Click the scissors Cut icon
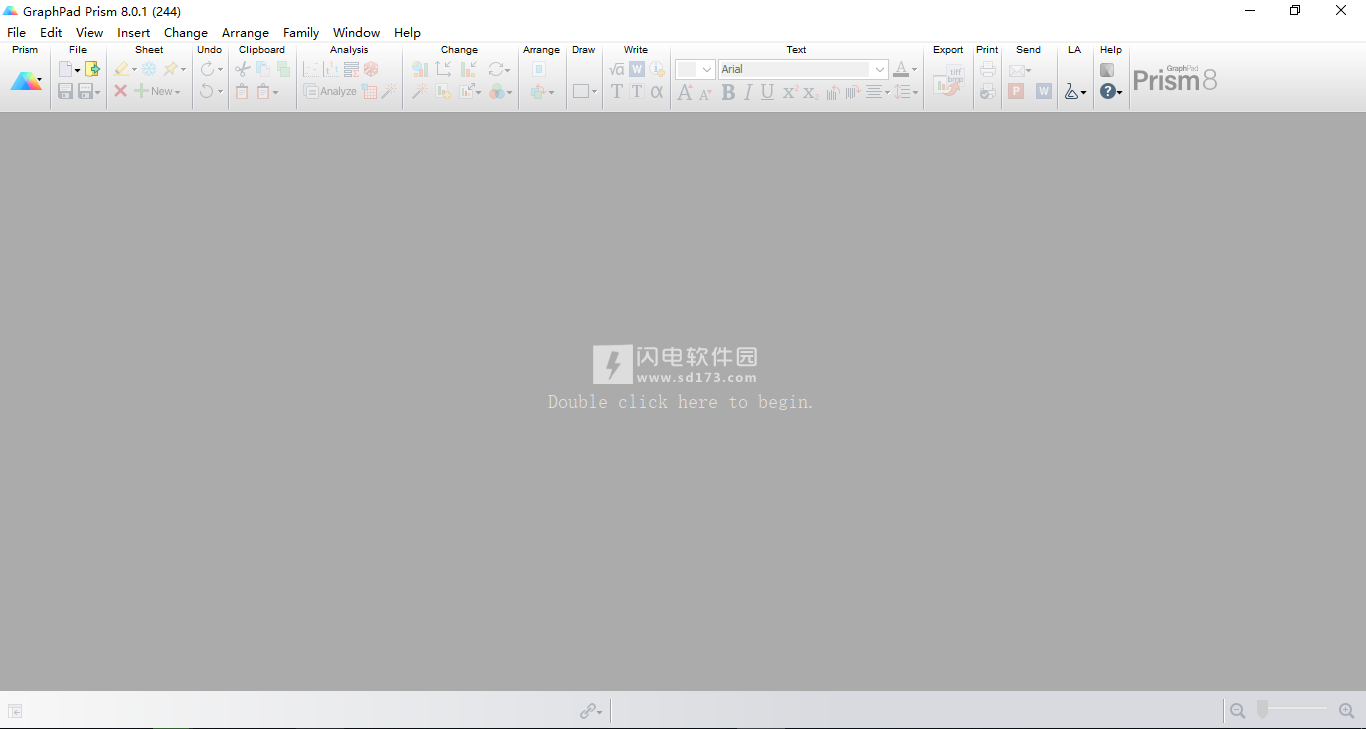The width and height of the screenshot is (1366, 729). [x=242, y=69]
